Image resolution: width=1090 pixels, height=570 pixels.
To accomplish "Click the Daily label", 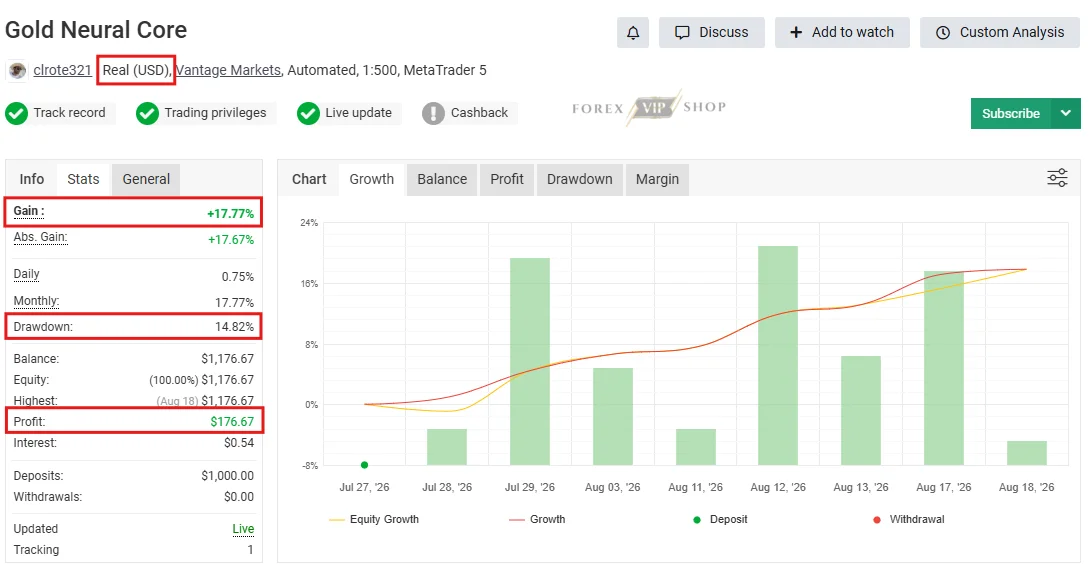I will pos(26,275).
